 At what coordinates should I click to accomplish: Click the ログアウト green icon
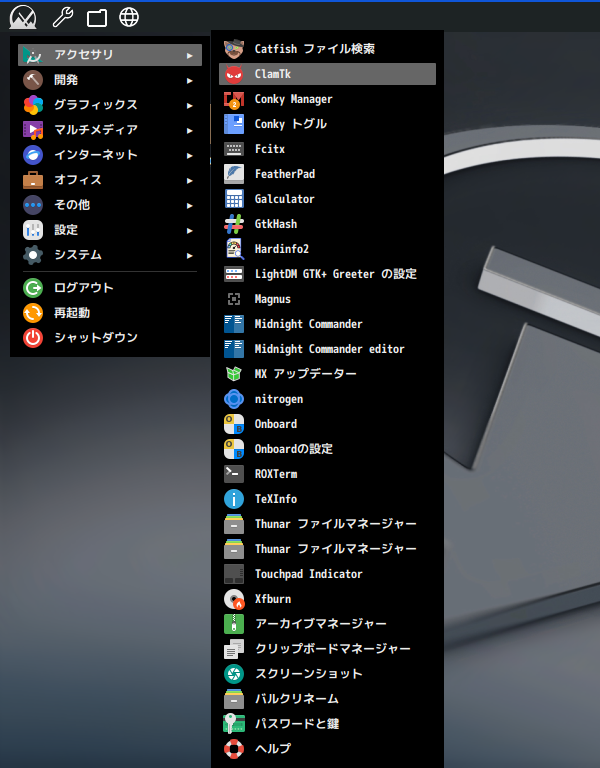[x=33, y=288]
